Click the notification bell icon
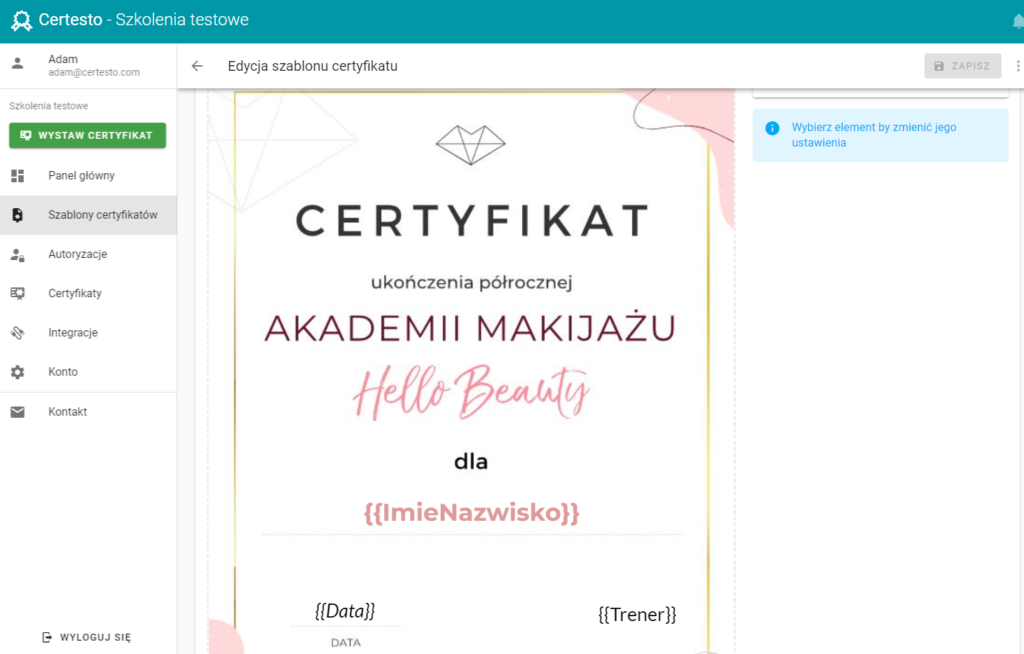The image size is (1024, 654). 1017,22
